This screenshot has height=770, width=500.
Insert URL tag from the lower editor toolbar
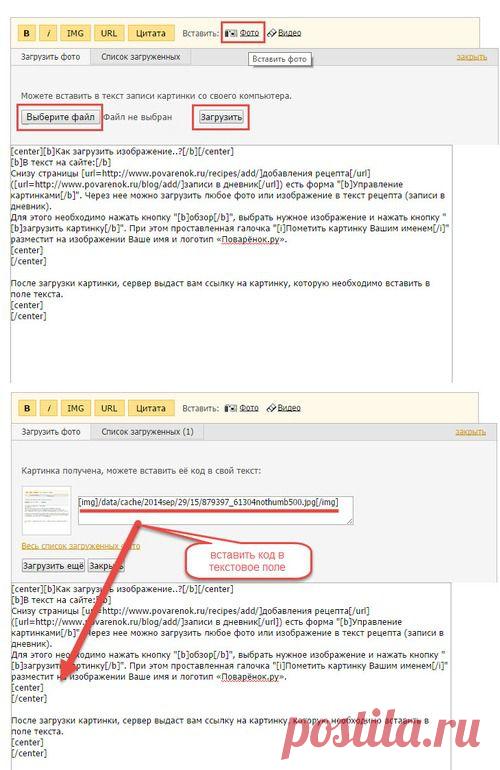(109, 408)
